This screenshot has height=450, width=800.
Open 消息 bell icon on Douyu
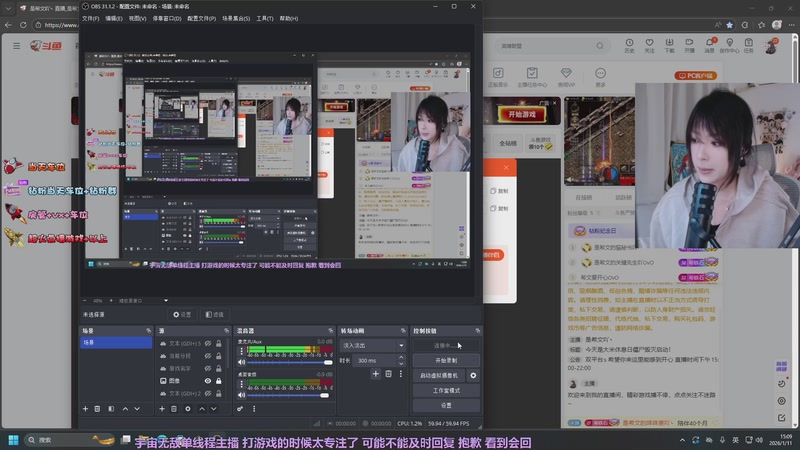pos(709,45)
